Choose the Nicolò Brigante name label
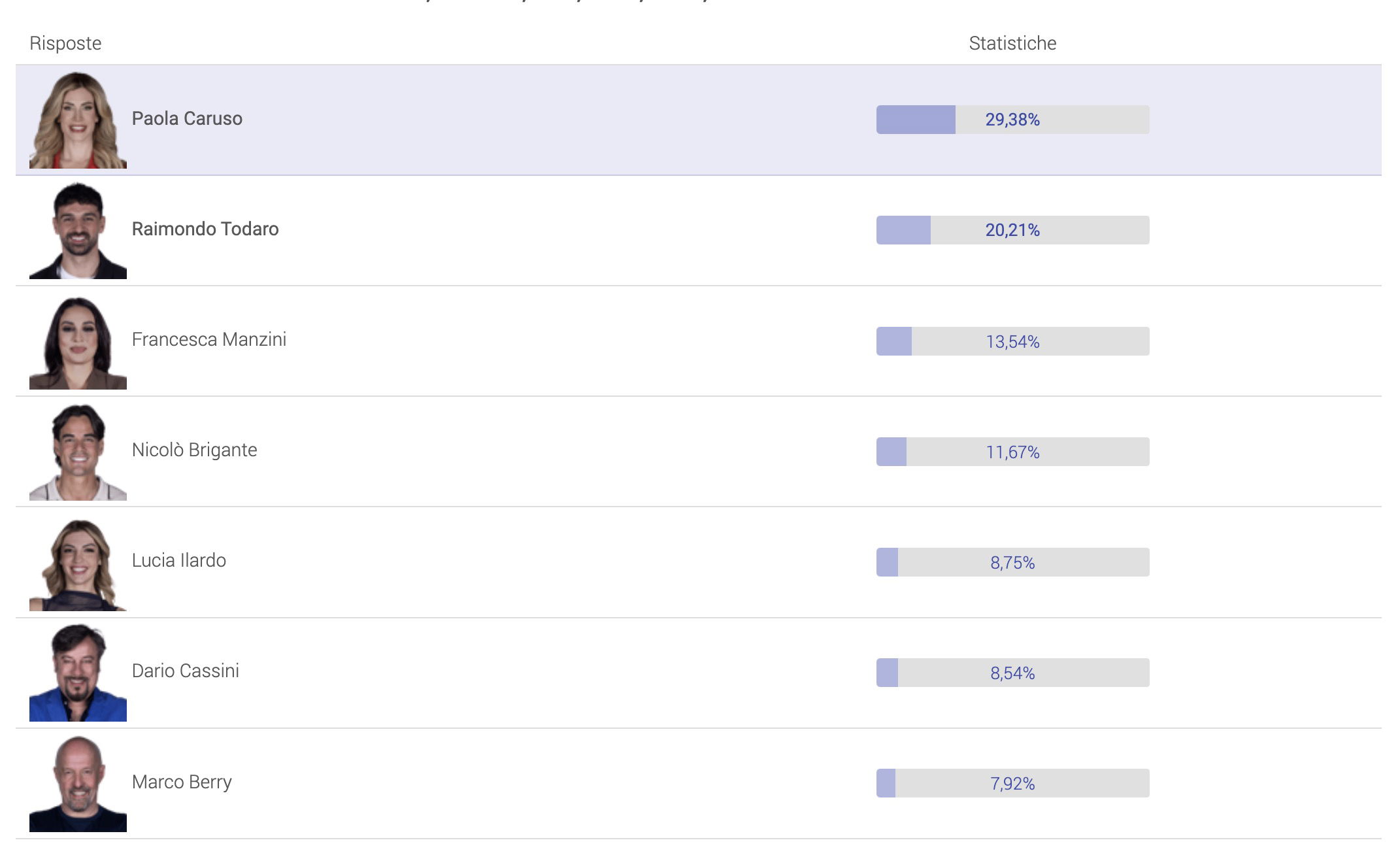 194,450
